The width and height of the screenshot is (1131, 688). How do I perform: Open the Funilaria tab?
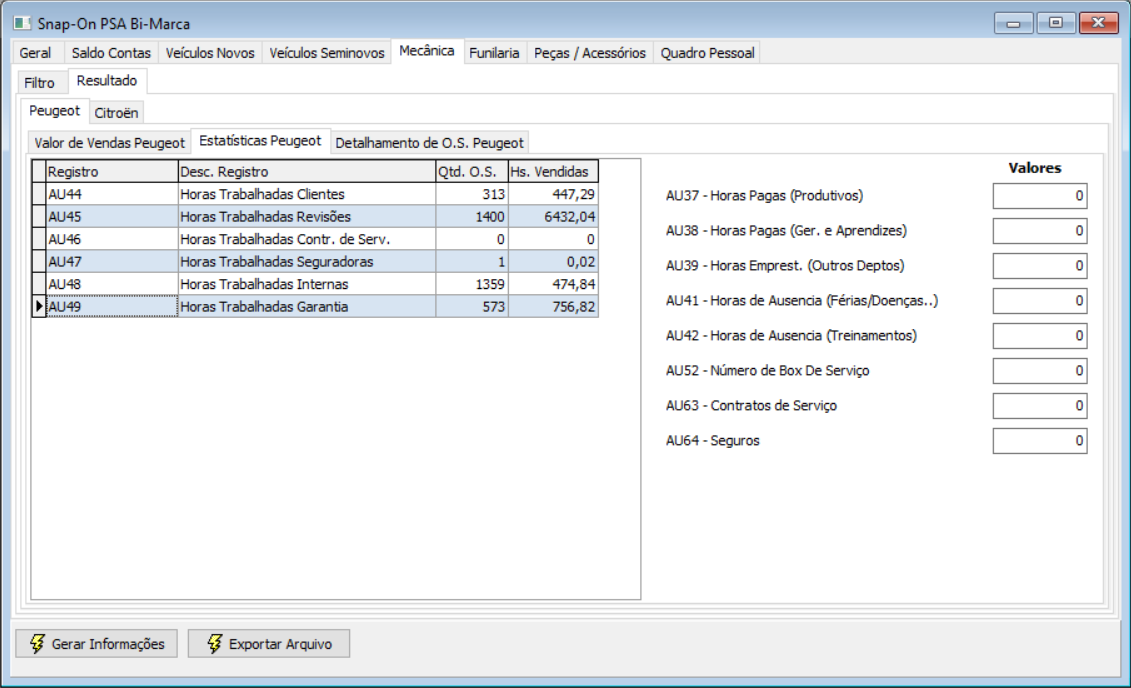(x=494, y=53)
